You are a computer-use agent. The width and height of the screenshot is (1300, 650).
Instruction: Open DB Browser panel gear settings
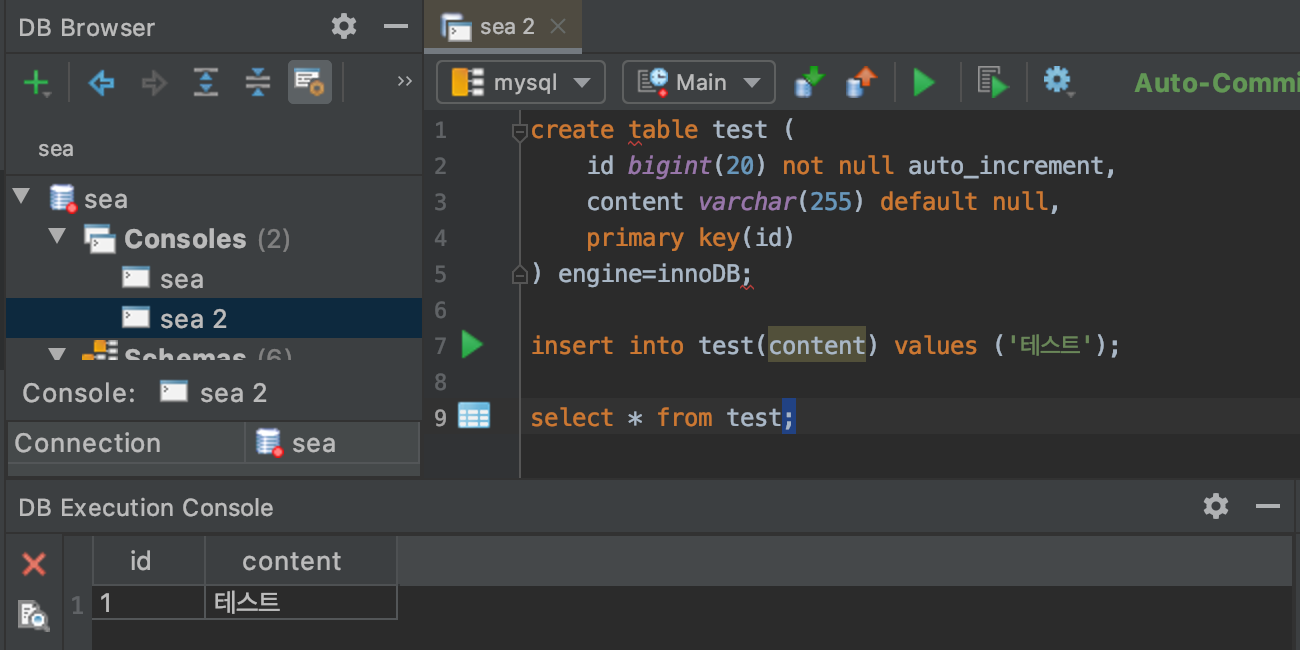click(344, 27)
